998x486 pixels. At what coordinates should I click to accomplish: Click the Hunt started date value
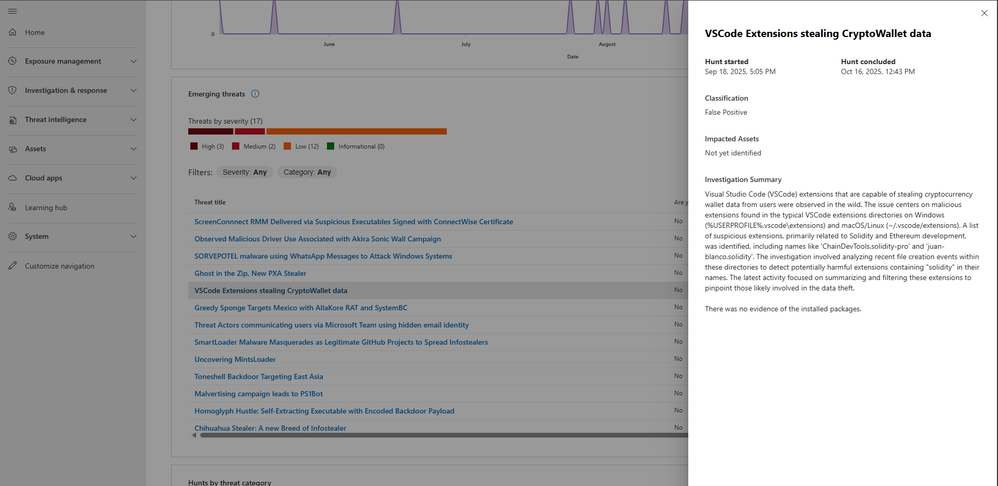(740, 71)
